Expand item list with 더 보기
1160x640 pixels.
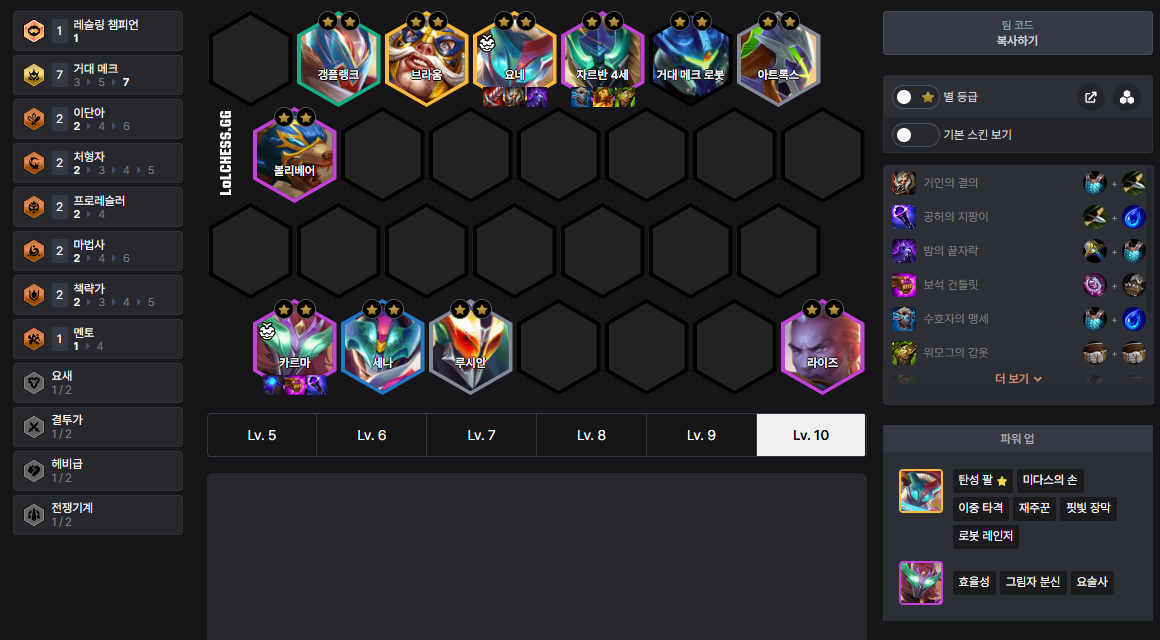click(1018, 378)
